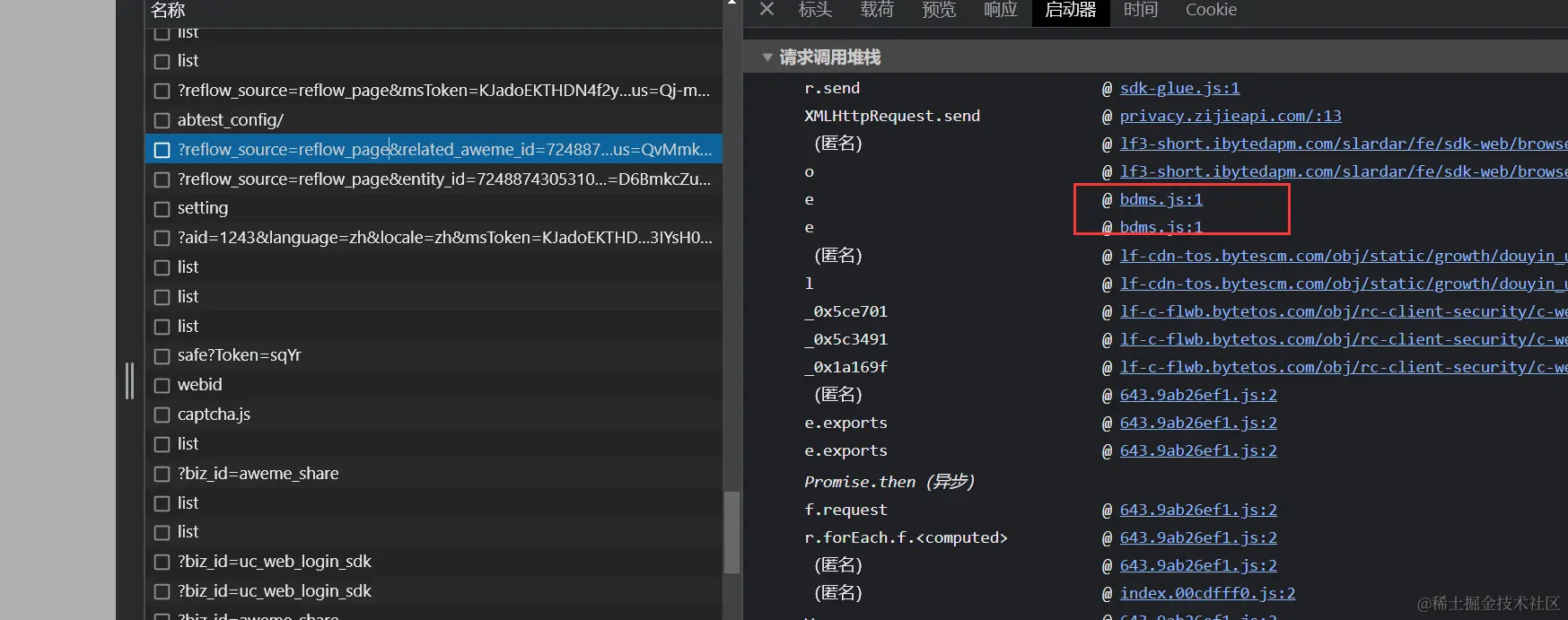Viewport: 1568px width, 620px height.
Task: Open the 643.9ab26ef1.js:2 link for f.request
Action: click(1198, 510)
